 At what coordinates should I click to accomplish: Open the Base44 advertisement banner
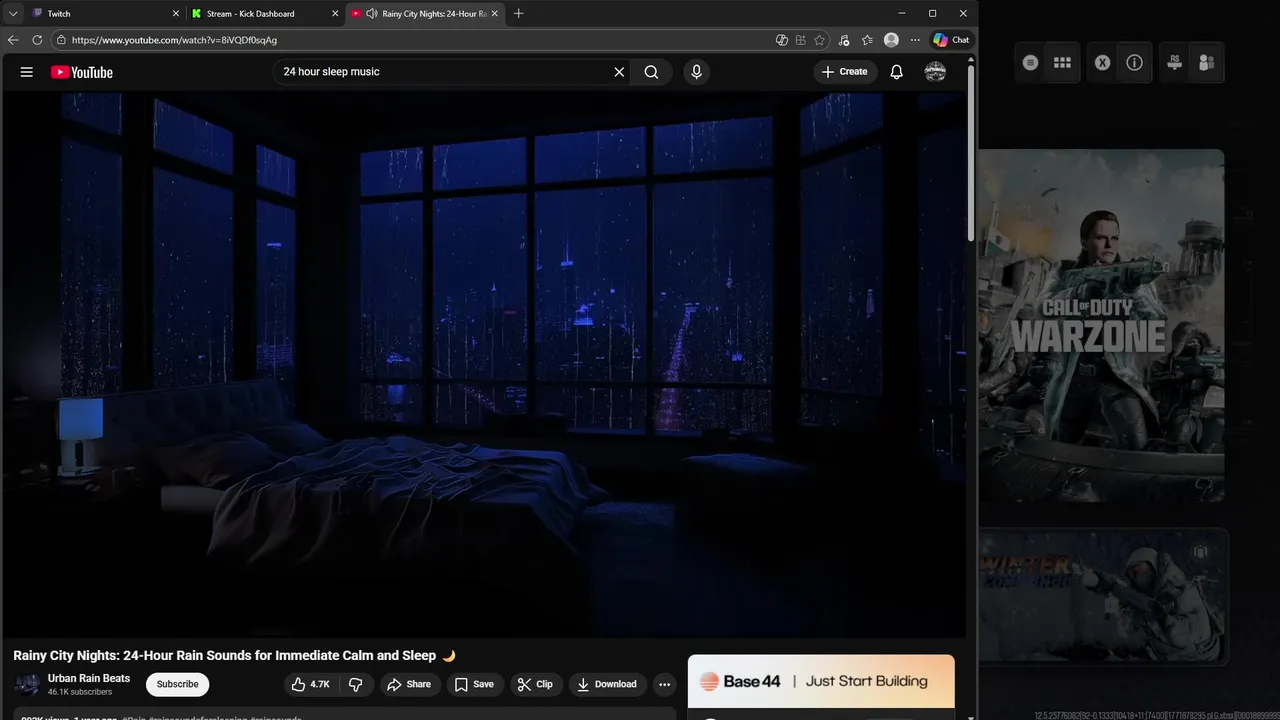[821, 681]
